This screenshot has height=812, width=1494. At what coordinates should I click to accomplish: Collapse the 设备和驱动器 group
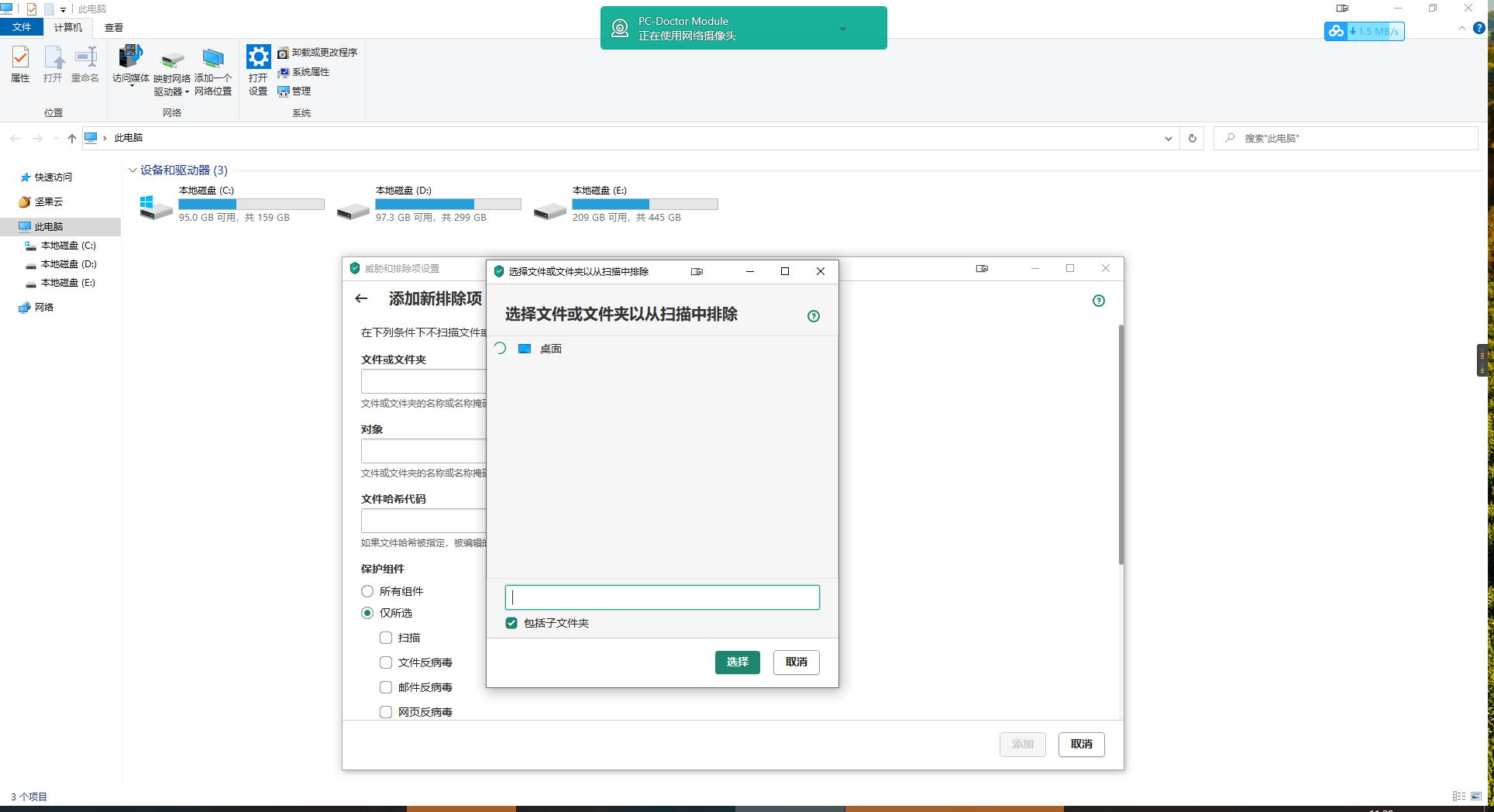[133, 170]
